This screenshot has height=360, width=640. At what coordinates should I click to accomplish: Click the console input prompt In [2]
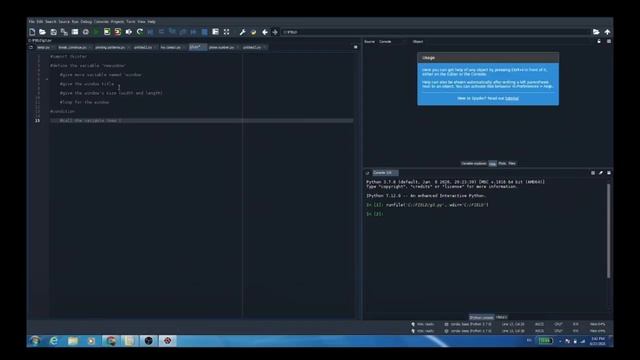click(375, 214)
